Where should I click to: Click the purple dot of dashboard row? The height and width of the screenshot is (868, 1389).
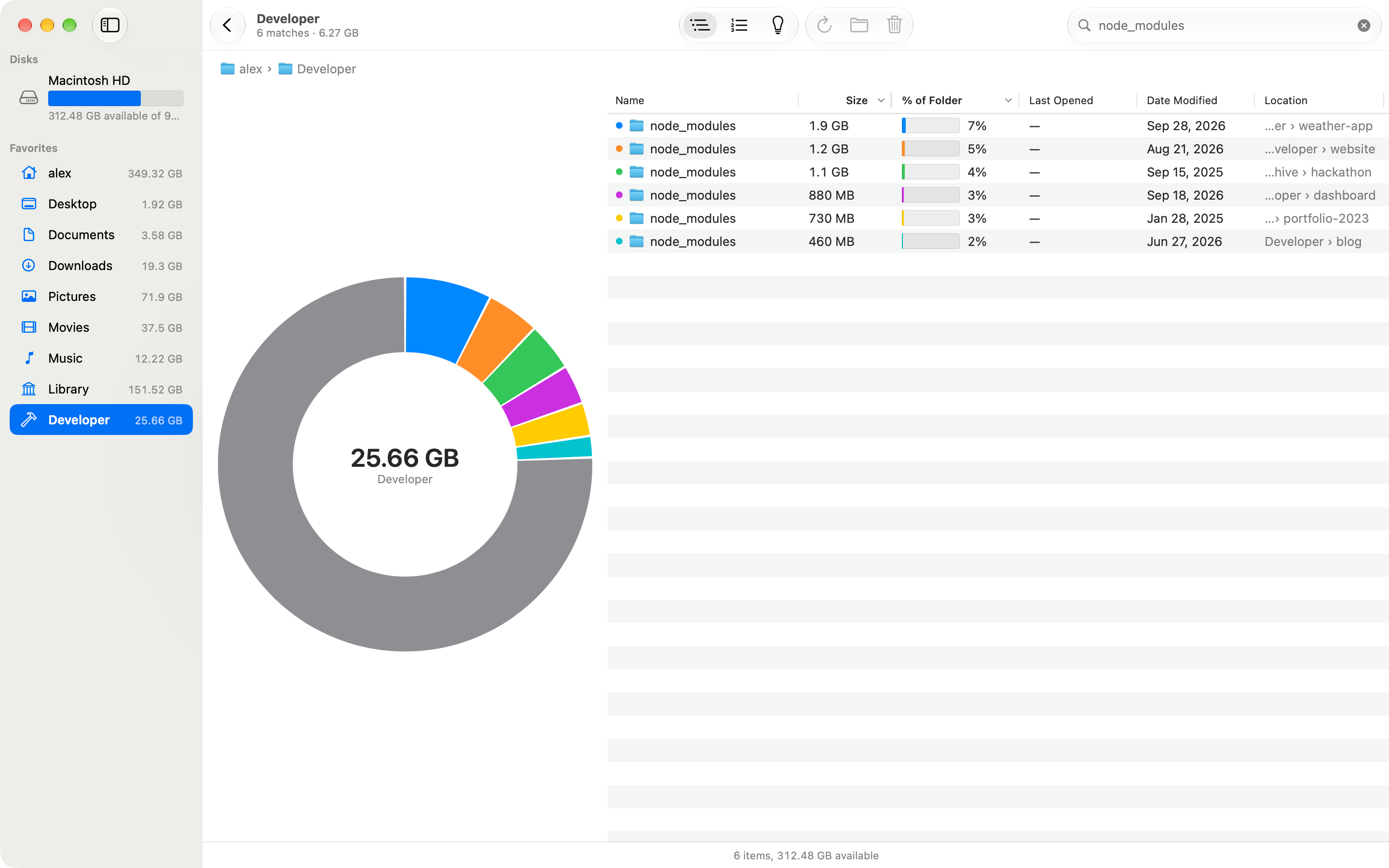[x=619, y=195]
